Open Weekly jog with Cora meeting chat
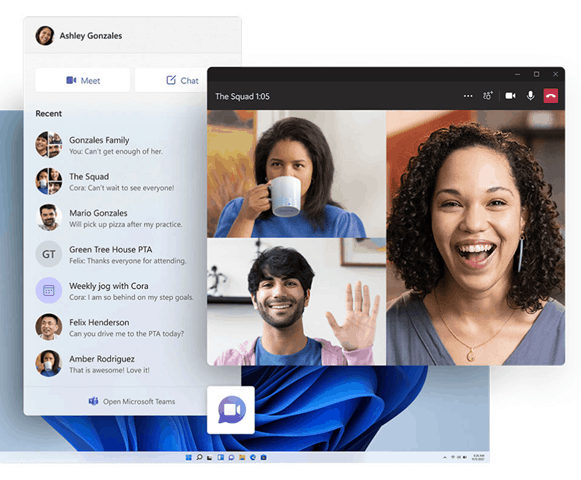Screen dimensions: 581x480 (115, 291)
